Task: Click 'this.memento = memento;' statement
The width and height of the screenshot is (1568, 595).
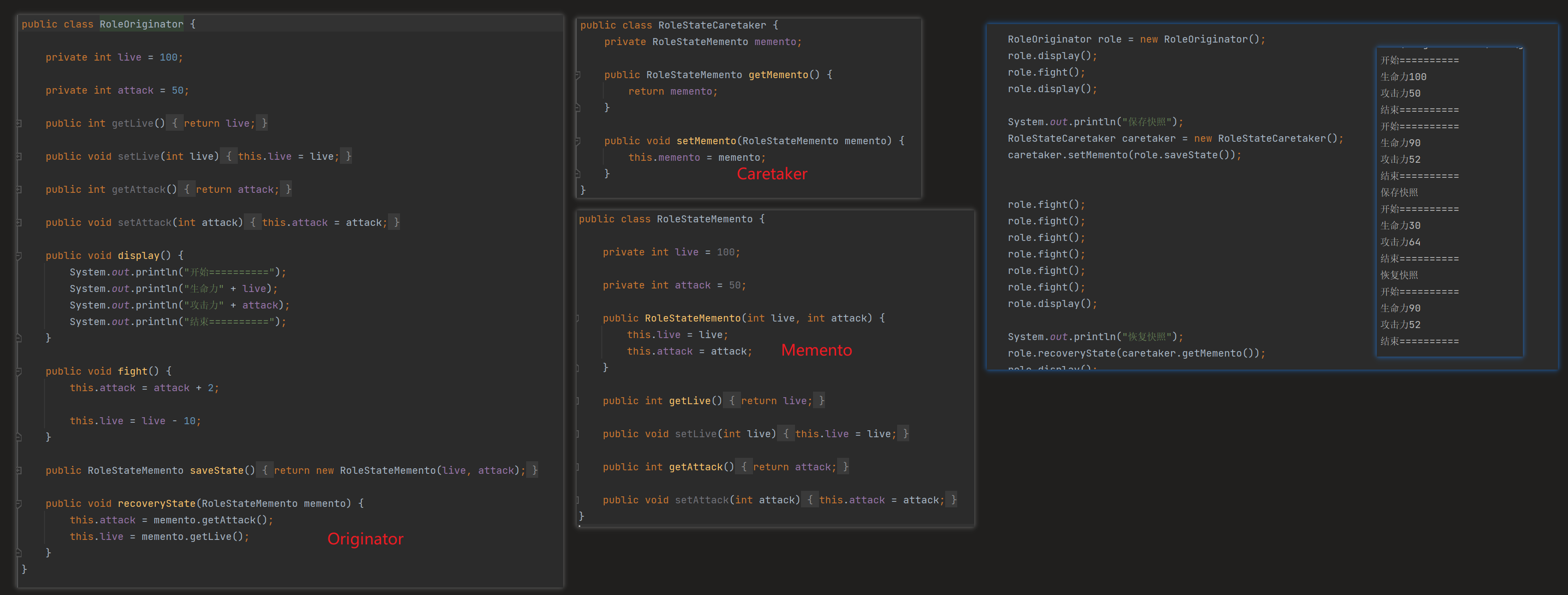Action: 697,158
